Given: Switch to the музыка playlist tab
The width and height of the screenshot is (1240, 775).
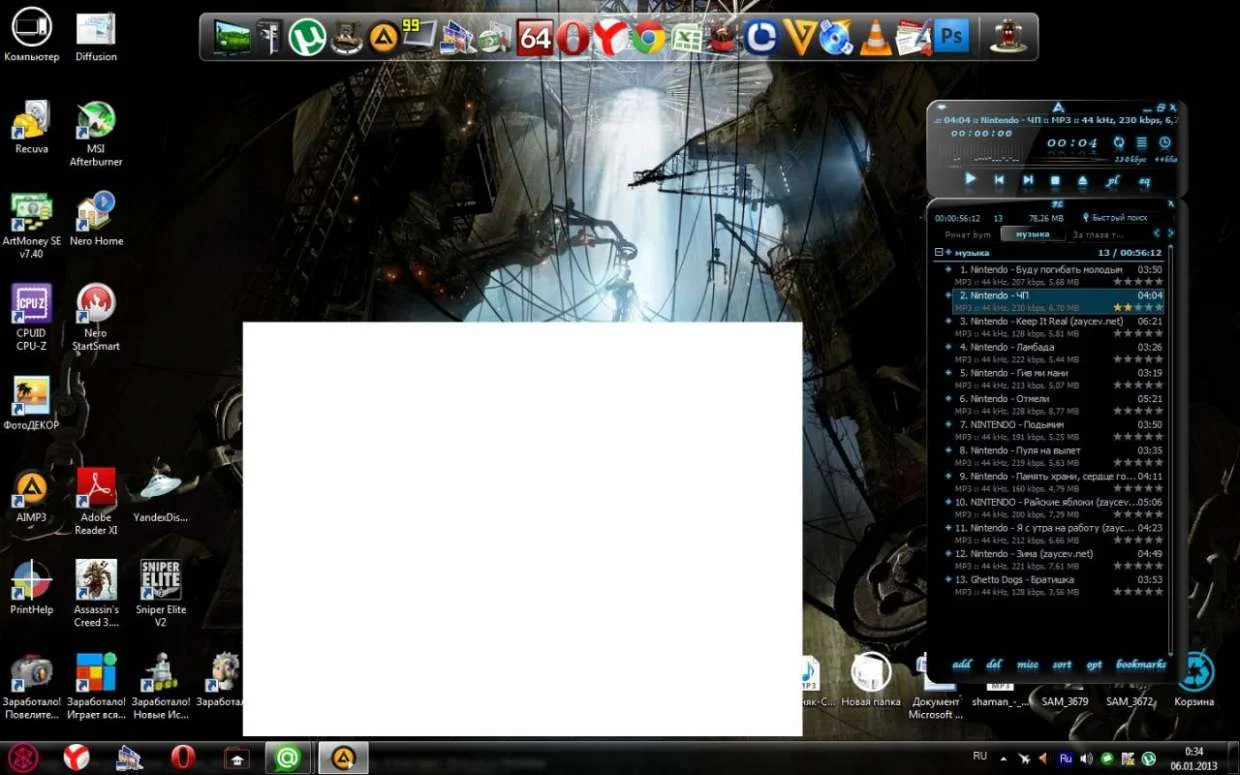Looking at the screenshot, I should (x=1033, y=234).
